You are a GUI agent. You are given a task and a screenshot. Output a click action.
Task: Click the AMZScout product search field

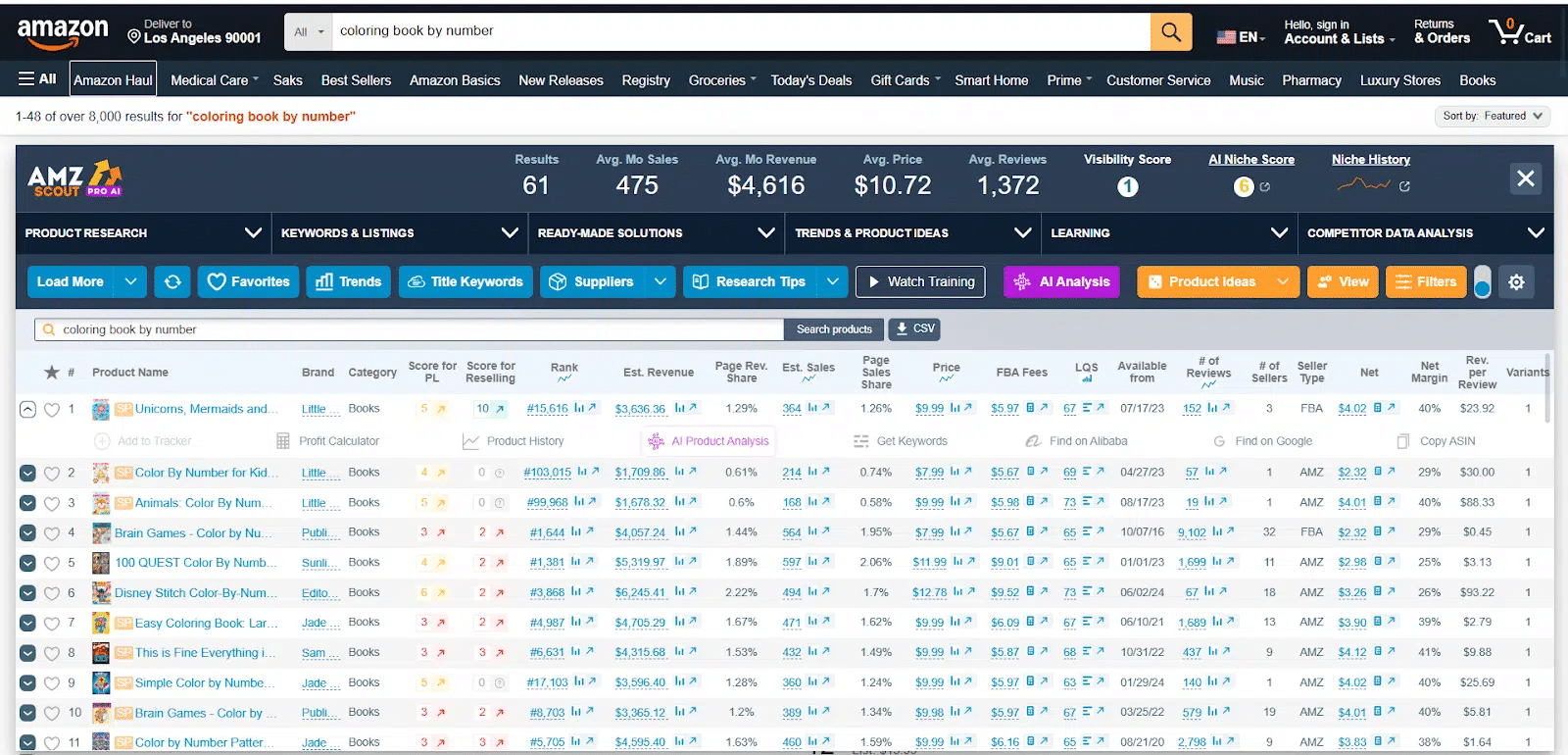412,329
